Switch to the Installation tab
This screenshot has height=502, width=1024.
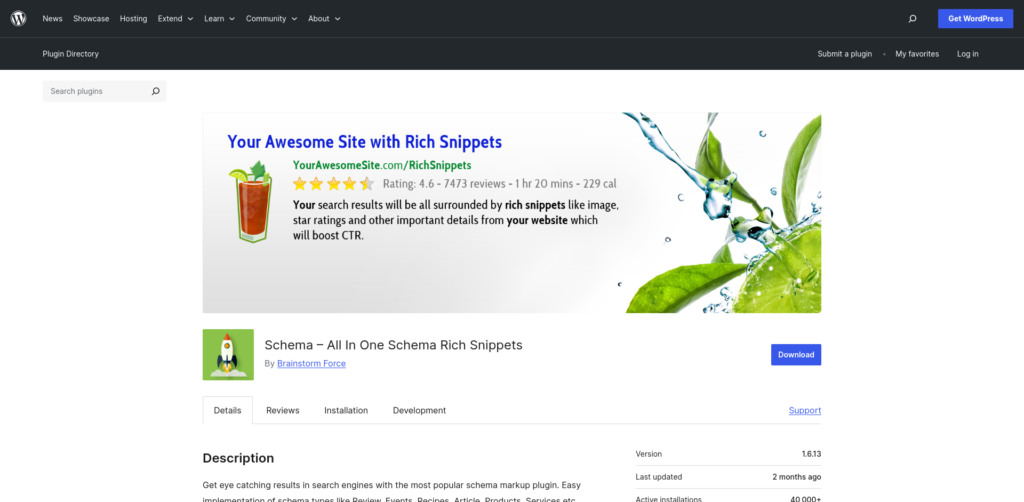[x=346, y=411]
